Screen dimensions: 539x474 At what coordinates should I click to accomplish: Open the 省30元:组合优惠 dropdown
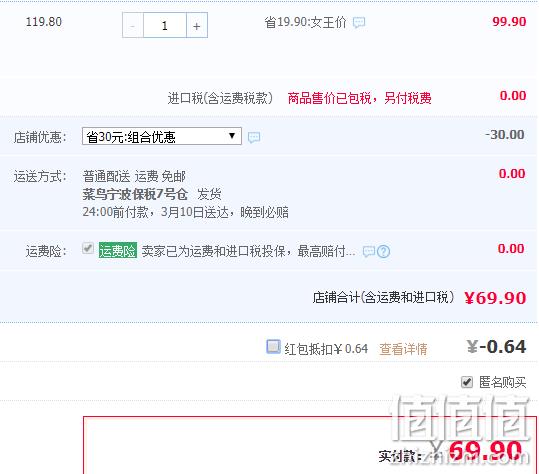(162, 136)
